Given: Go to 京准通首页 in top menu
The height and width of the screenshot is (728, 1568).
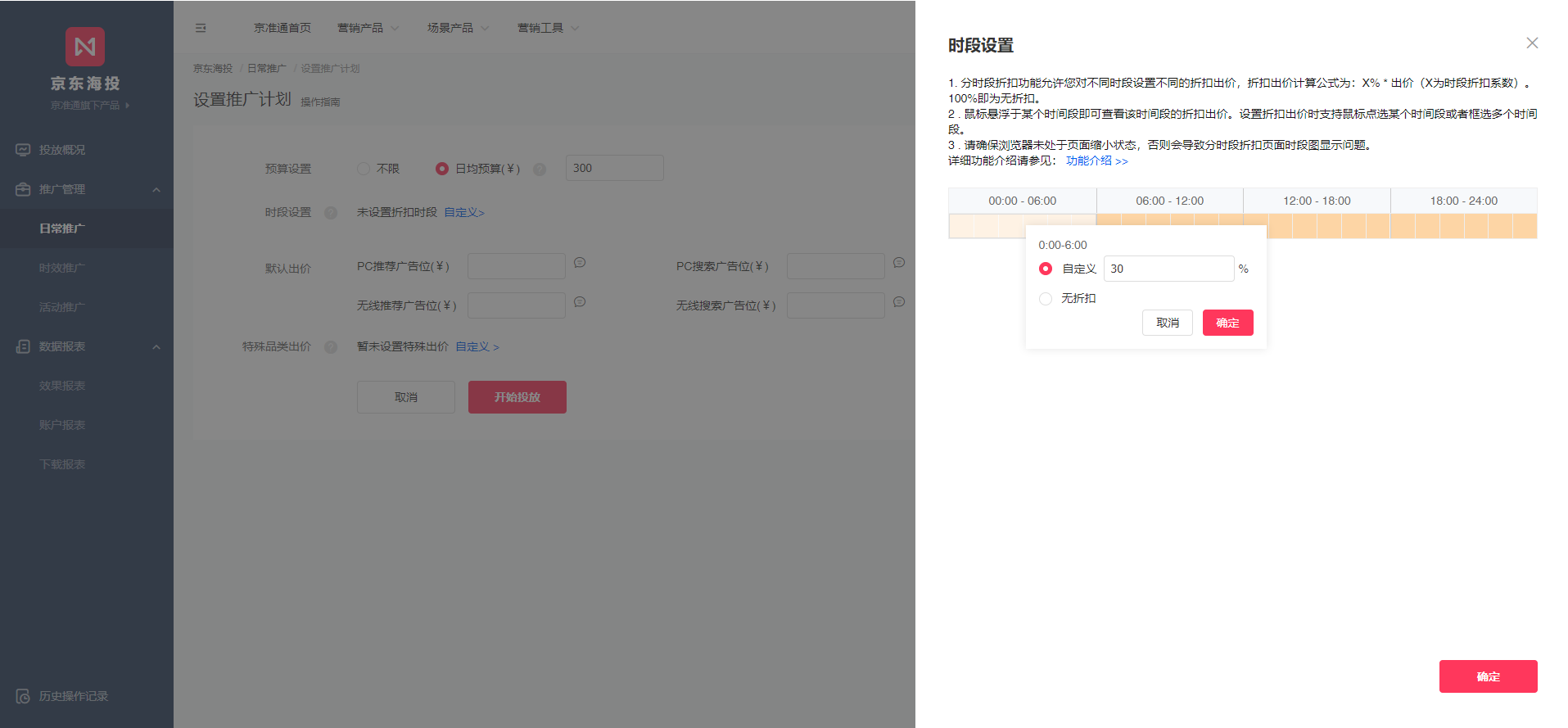Looking at the screenshot, I should point(282,28).
